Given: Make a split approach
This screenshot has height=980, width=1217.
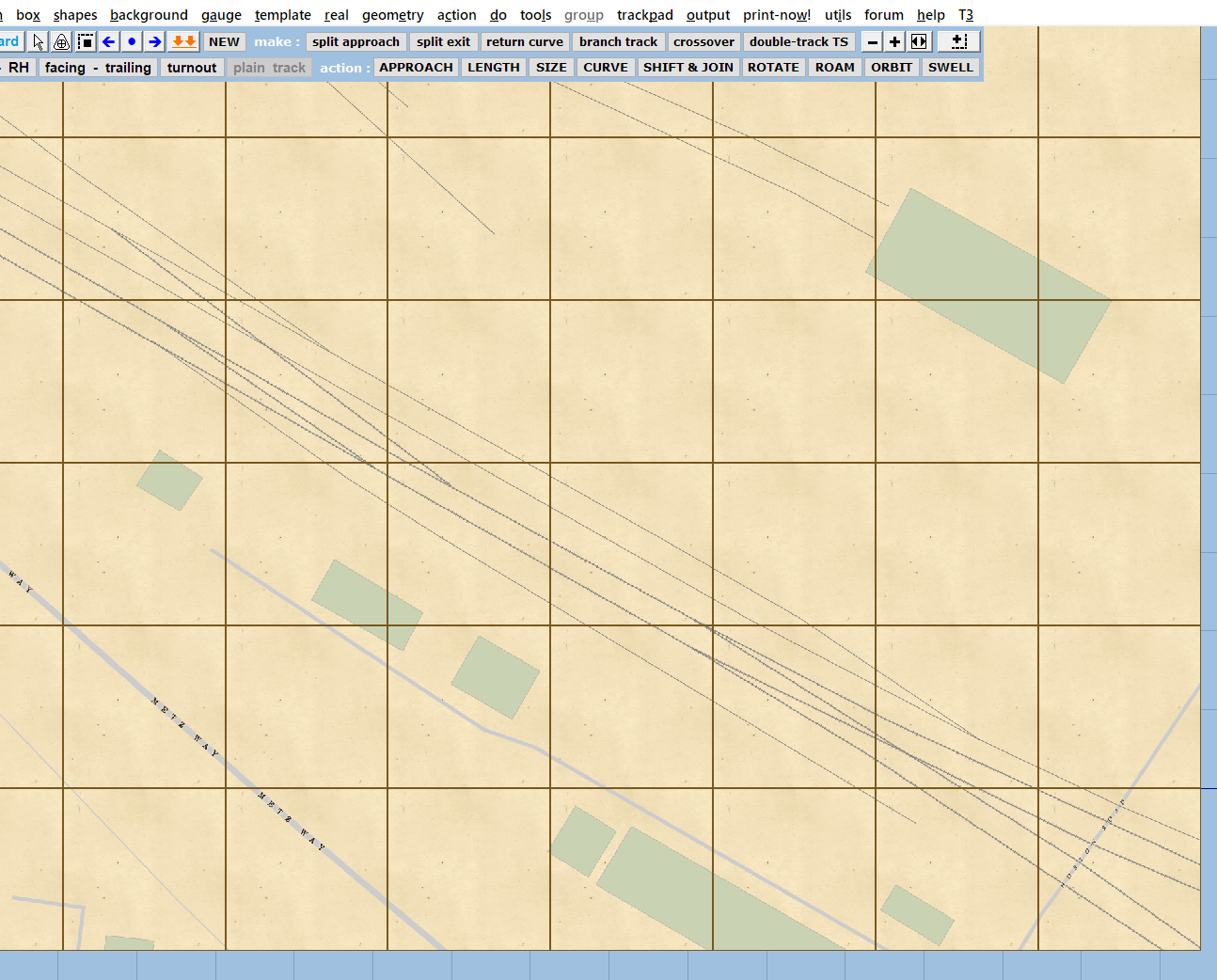Looking at the screenshot, I should tap(356, 41).
